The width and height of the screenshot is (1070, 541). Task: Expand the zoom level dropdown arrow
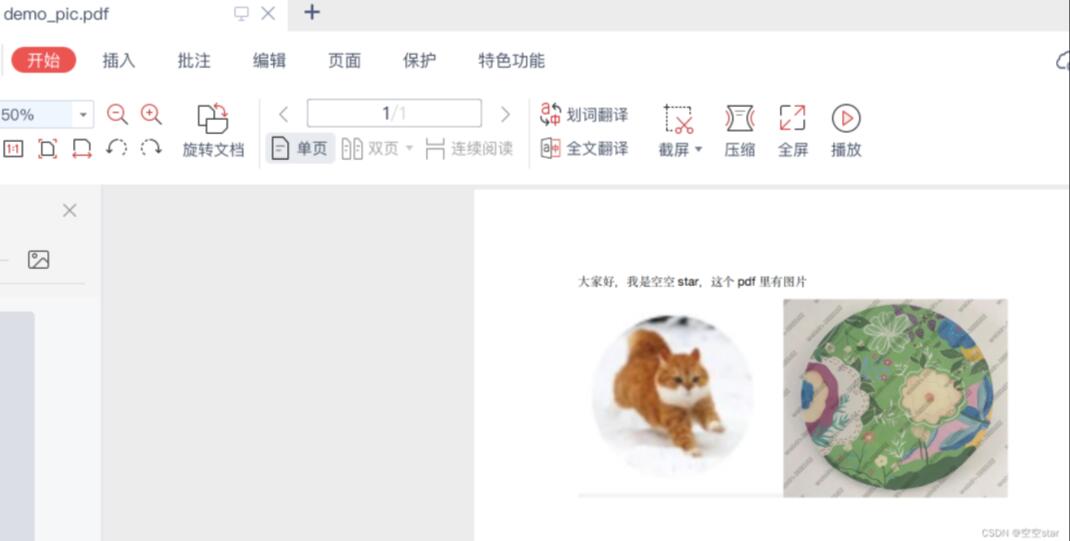click(83, 115)
